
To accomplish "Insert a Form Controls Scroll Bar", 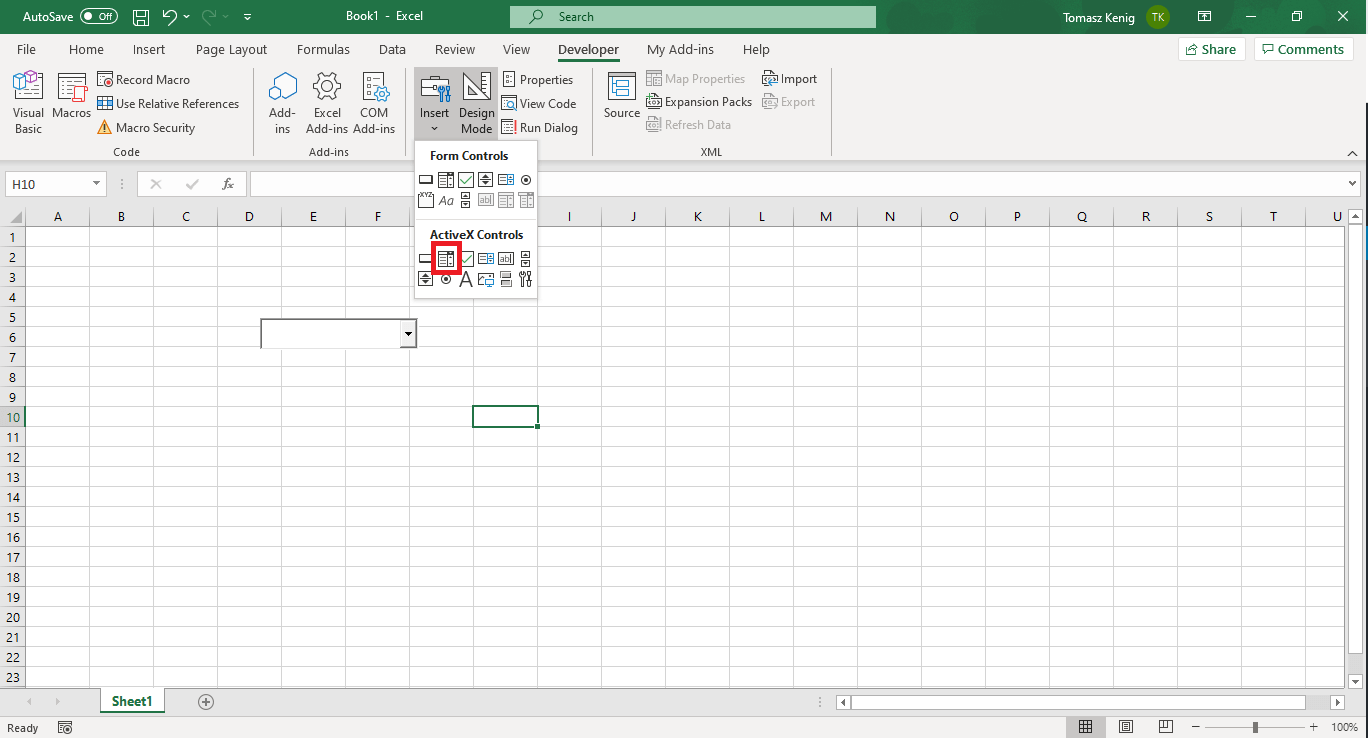I will [x=466, y=200].
